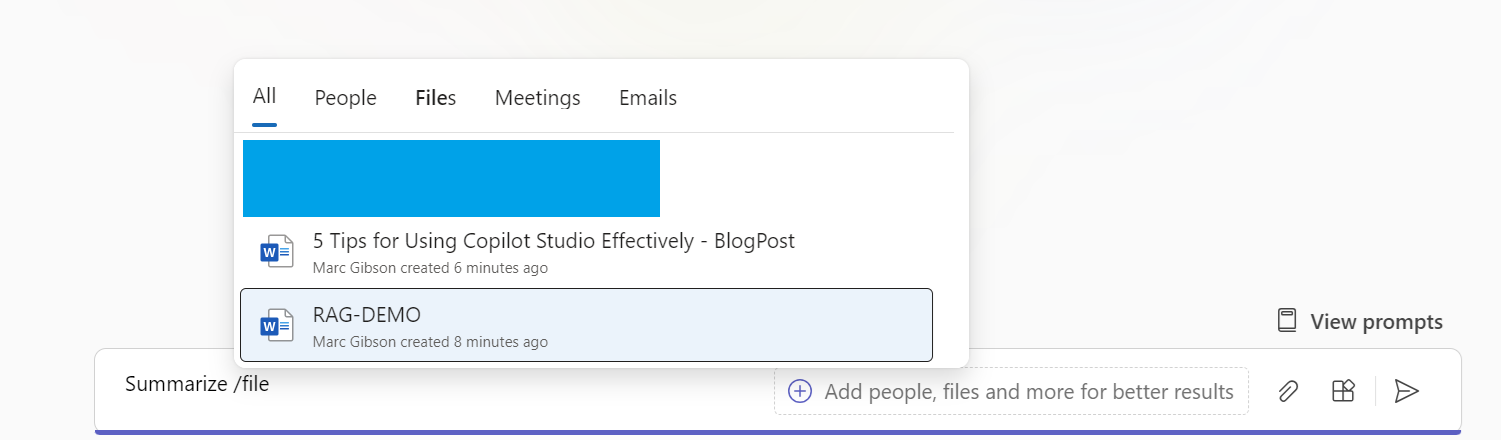Open the Files tab
The image size is (1501, 447).
[435, 98]
